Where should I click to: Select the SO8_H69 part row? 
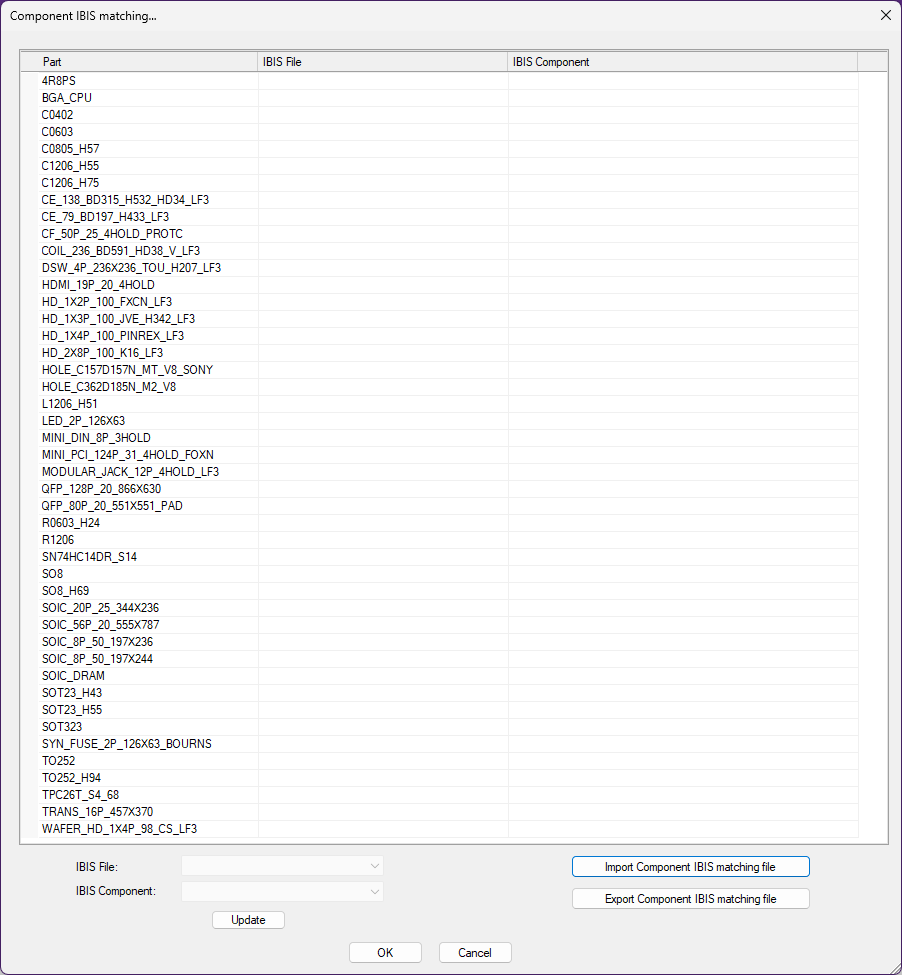(65, 591)
